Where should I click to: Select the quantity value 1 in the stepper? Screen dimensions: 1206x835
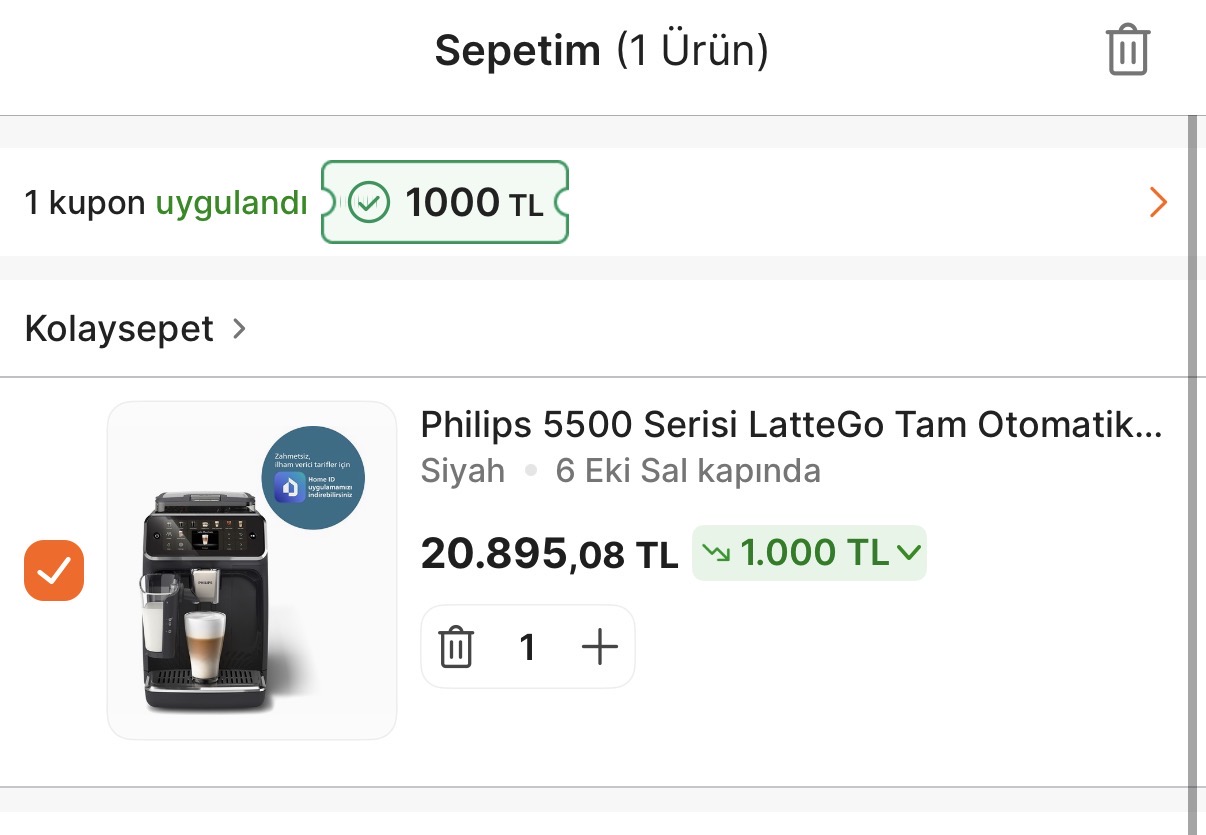(528, 648)
